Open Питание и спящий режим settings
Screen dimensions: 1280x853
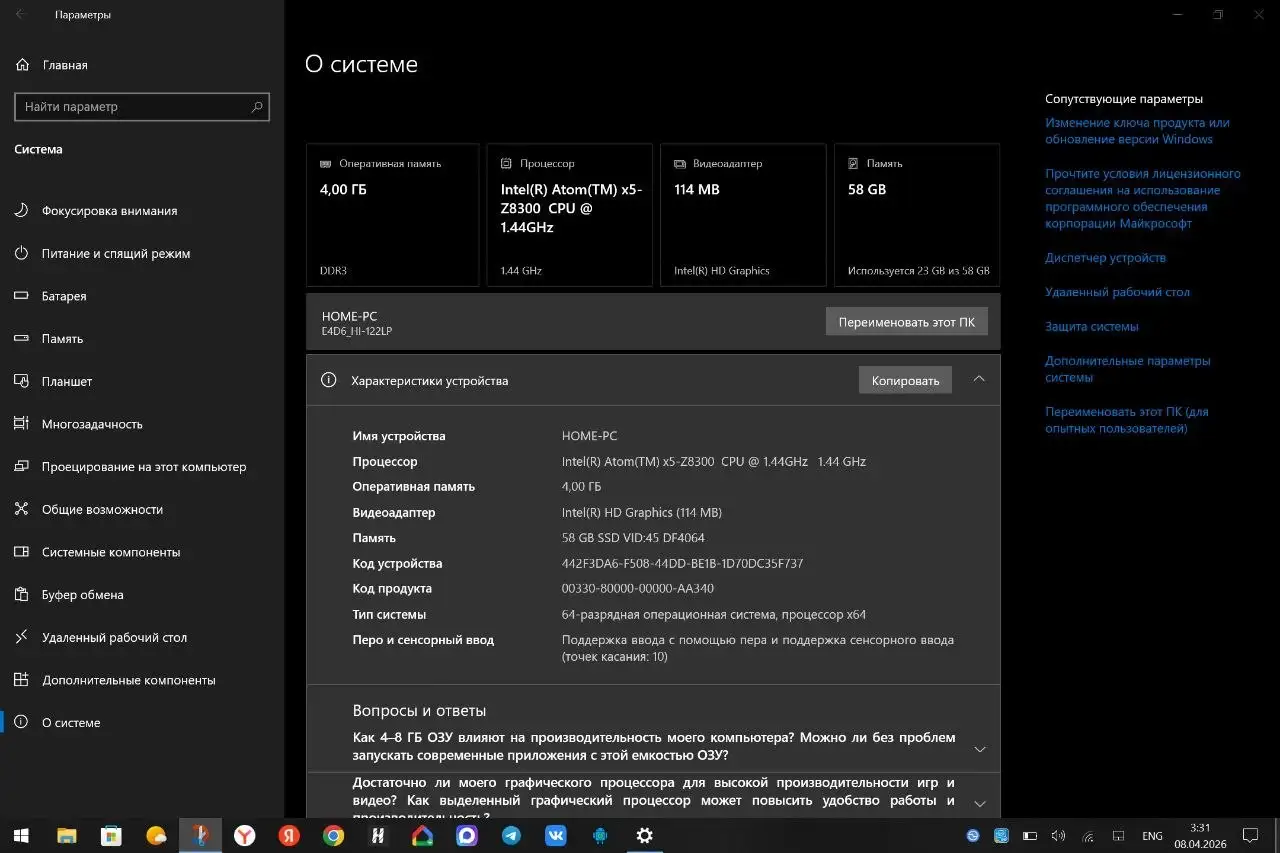point(117,253)
